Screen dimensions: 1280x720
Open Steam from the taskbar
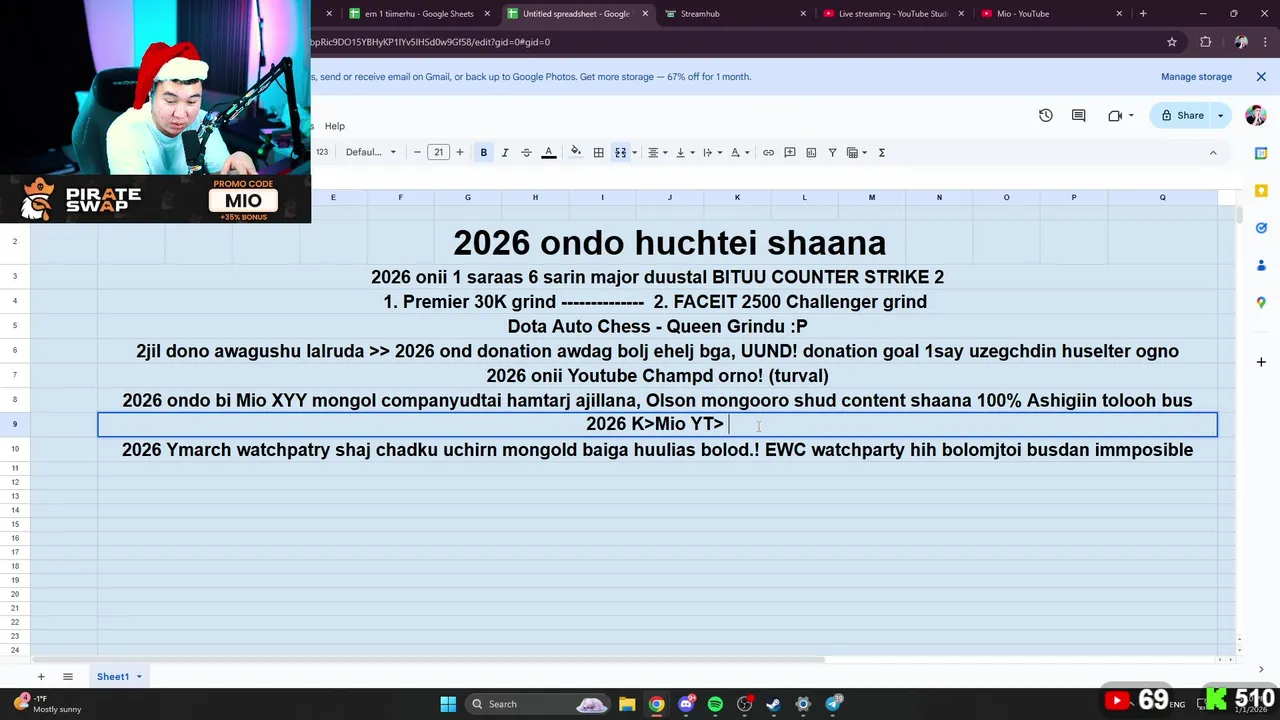(773, 704)
